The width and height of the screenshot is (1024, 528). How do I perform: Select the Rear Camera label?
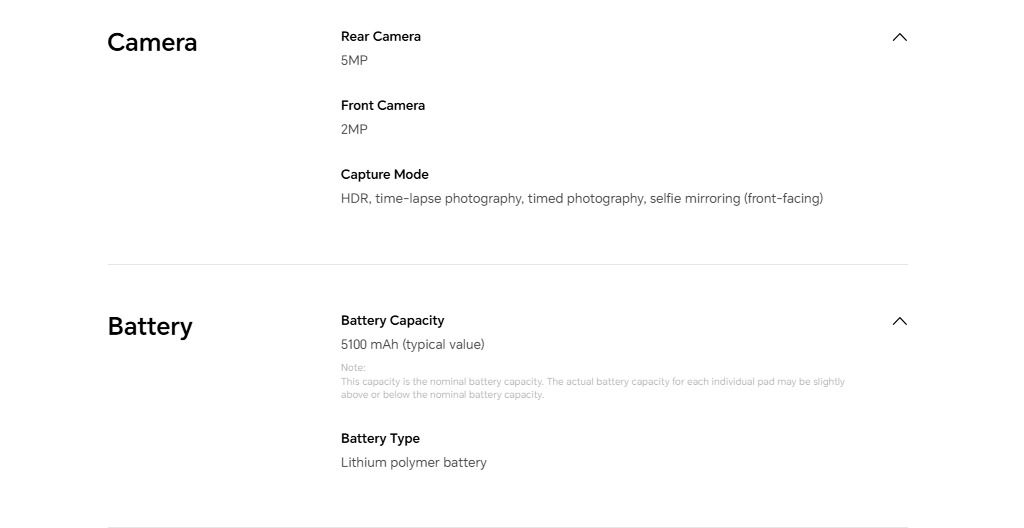pos(381,37)
